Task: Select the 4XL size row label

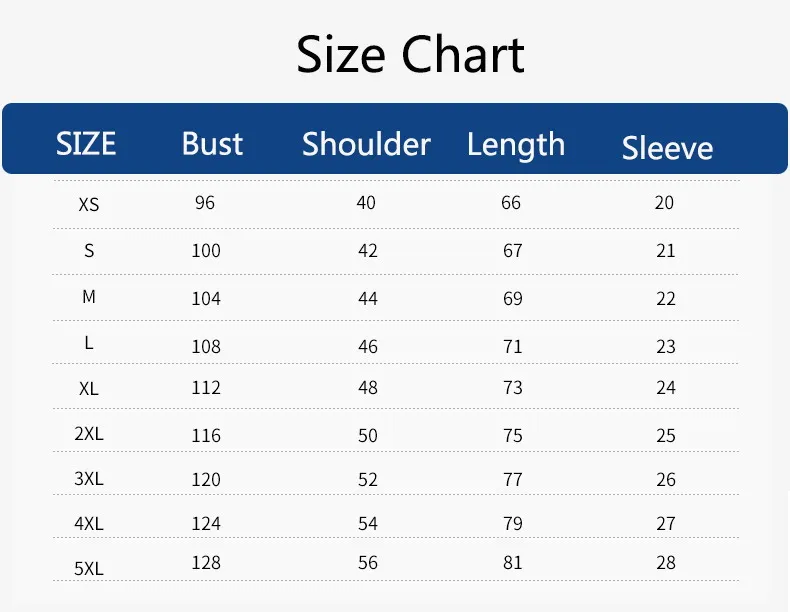Action: coord(89,523)
